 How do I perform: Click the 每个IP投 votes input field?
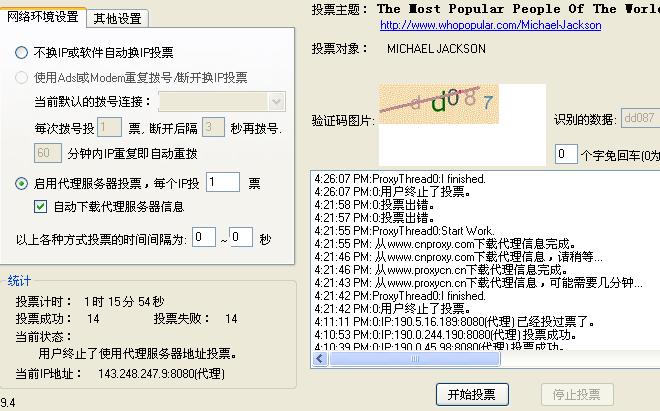pyautogui.click(x=223, y=182)
